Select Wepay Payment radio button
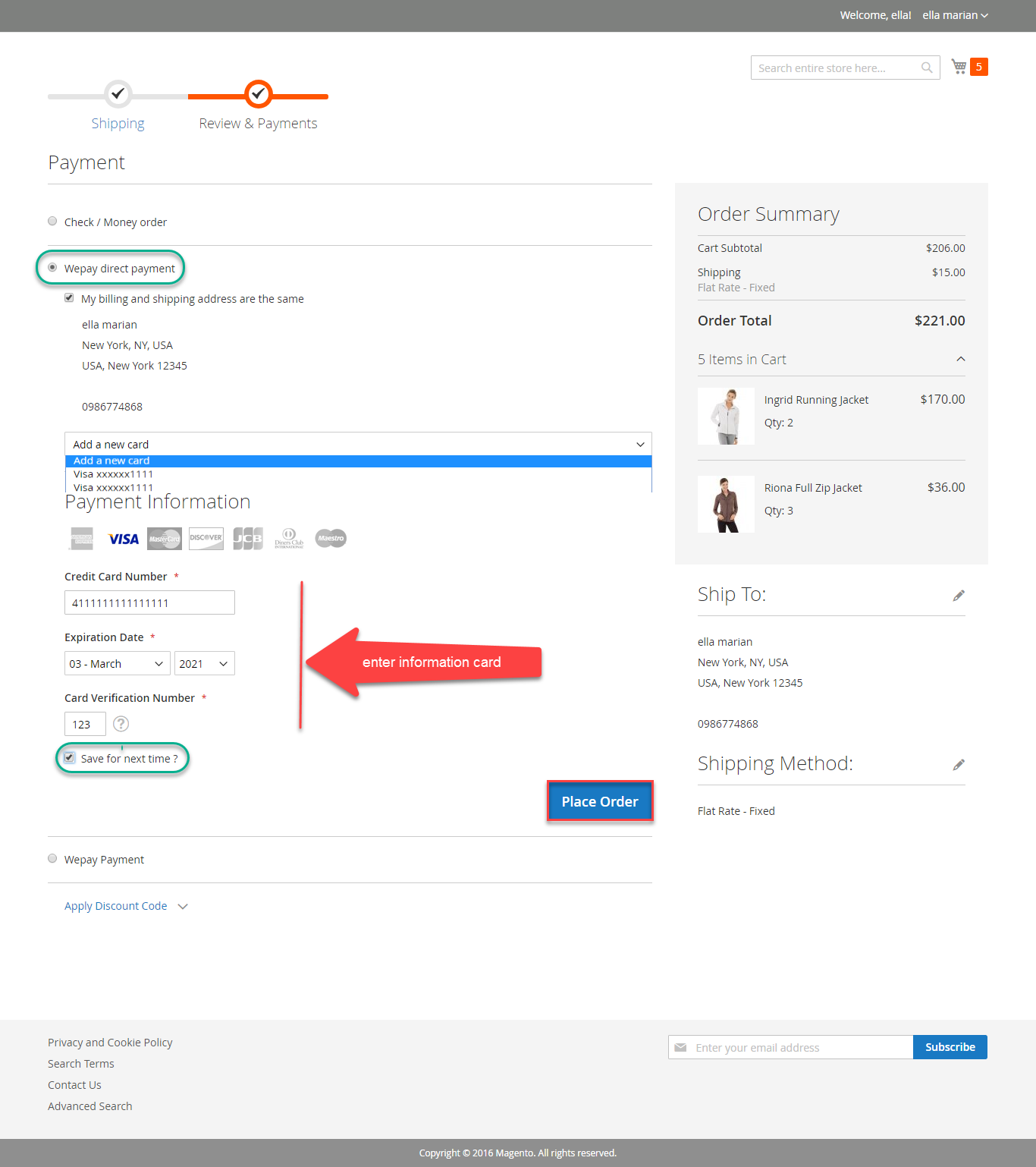Image resolution: width=1036 pixels, height=1167 pixels. [x=52, y=859]
